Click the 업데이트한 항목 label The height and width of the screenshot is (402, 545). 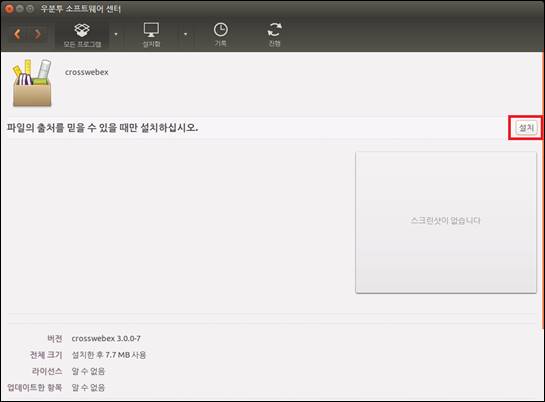(35, 387)
